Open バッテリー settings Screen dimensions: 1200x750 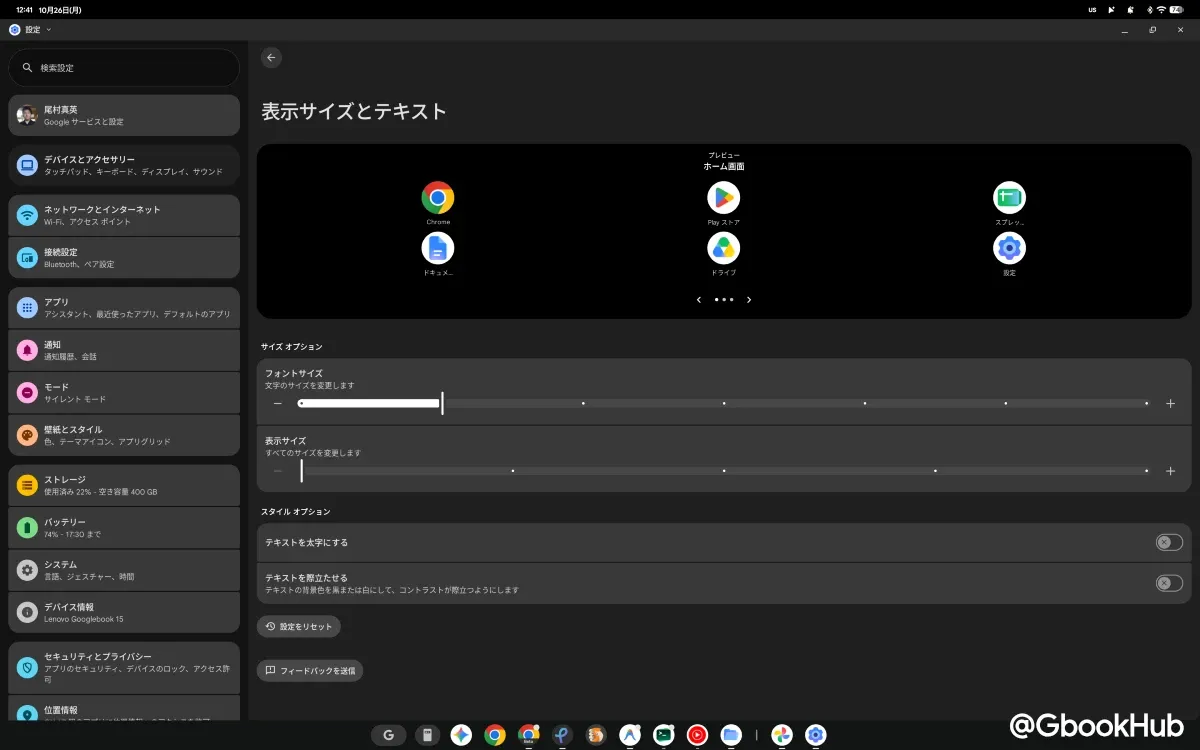124,528
